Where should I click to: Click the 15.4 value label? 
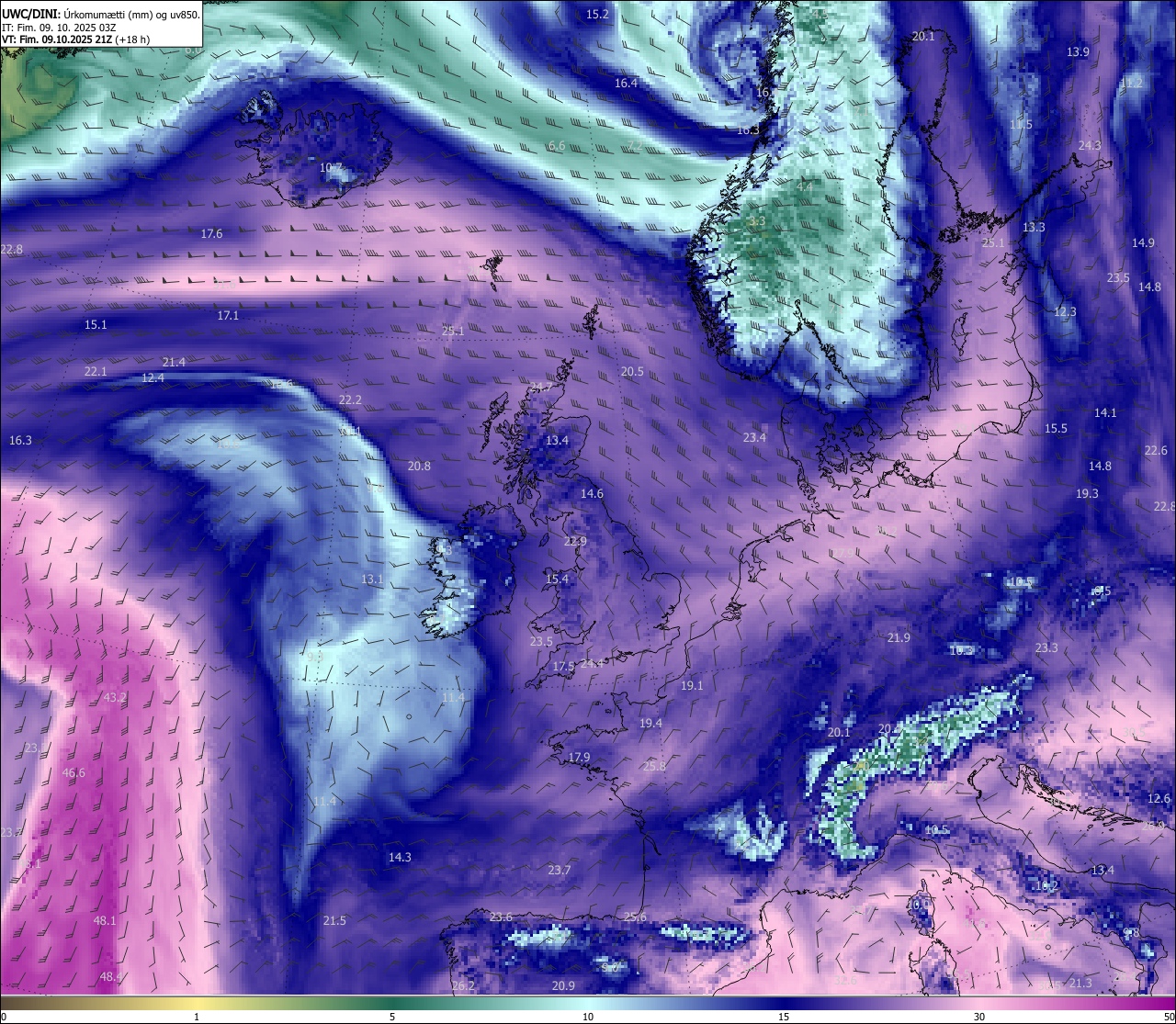(557, 579)
